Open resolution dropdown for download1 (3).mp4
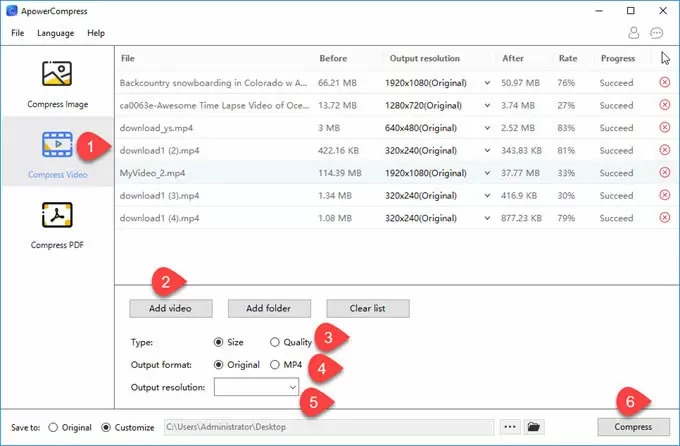The height and width of the screenshot is (446, 680). pos(487,196)
